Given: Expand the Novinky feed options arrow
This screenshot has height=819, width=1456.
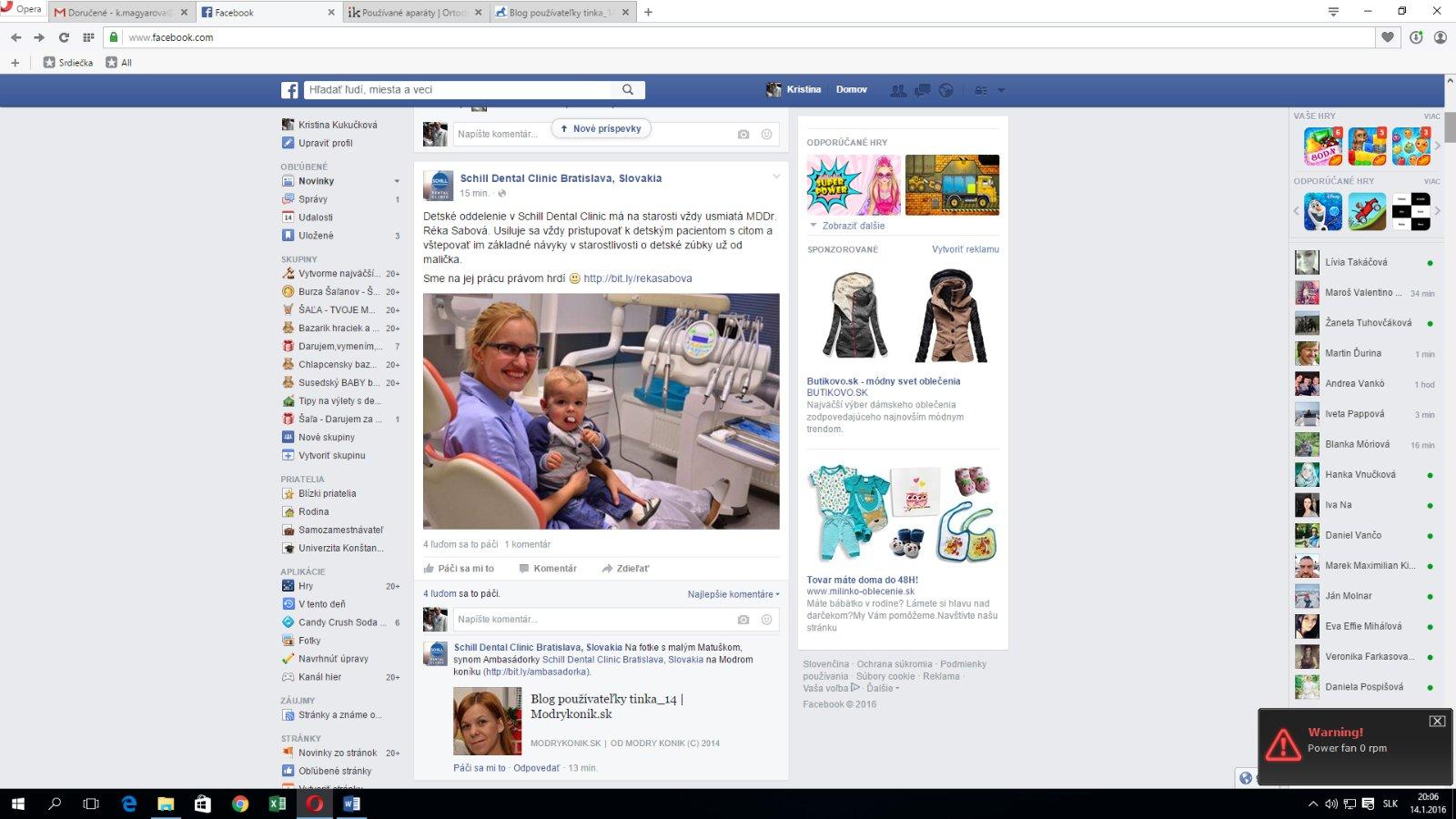Looking at the screenshot, I should [397, 181].
